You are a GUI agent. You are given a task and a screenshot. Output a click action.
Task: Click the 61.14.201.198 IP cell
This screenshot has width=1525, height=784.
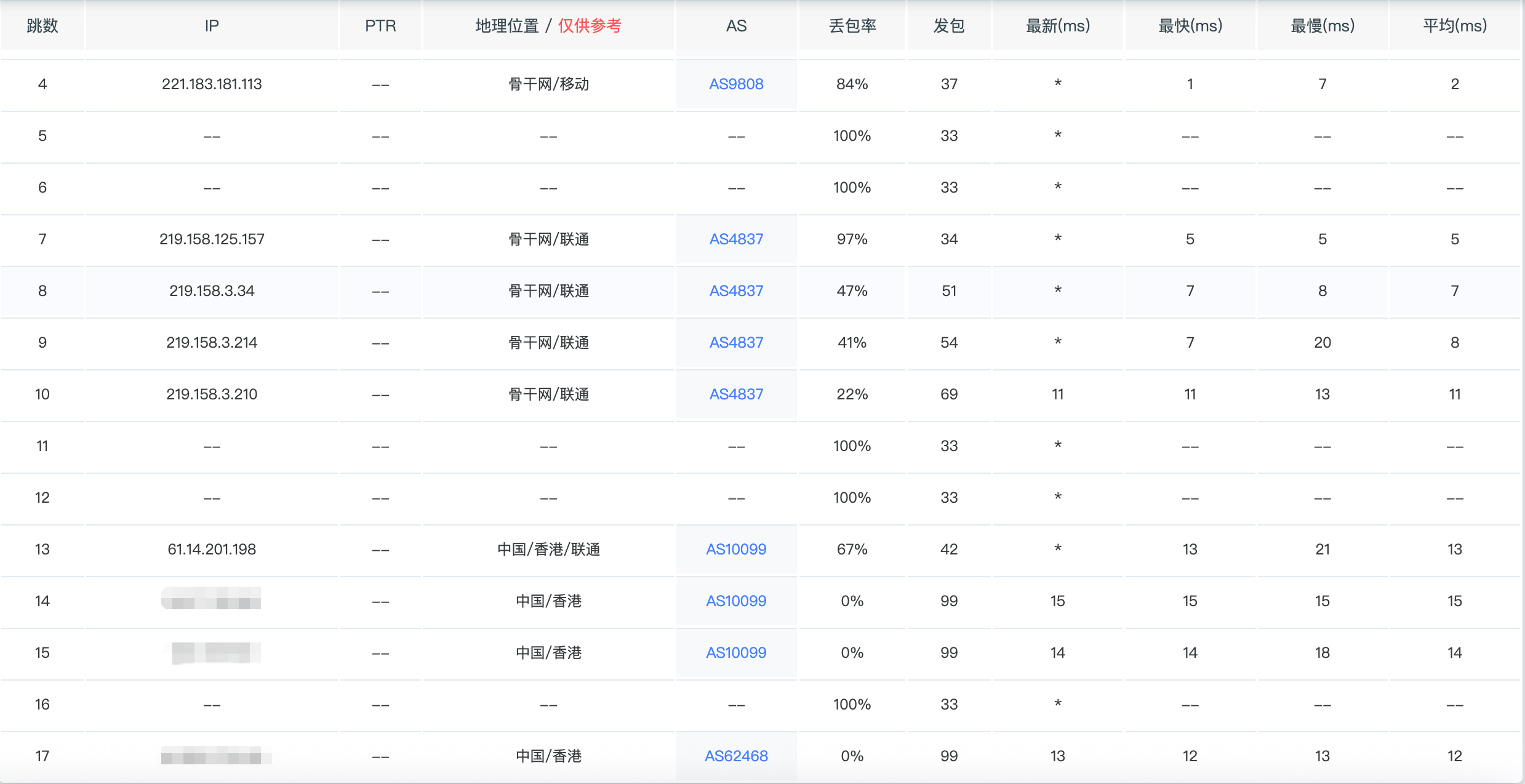212,550
